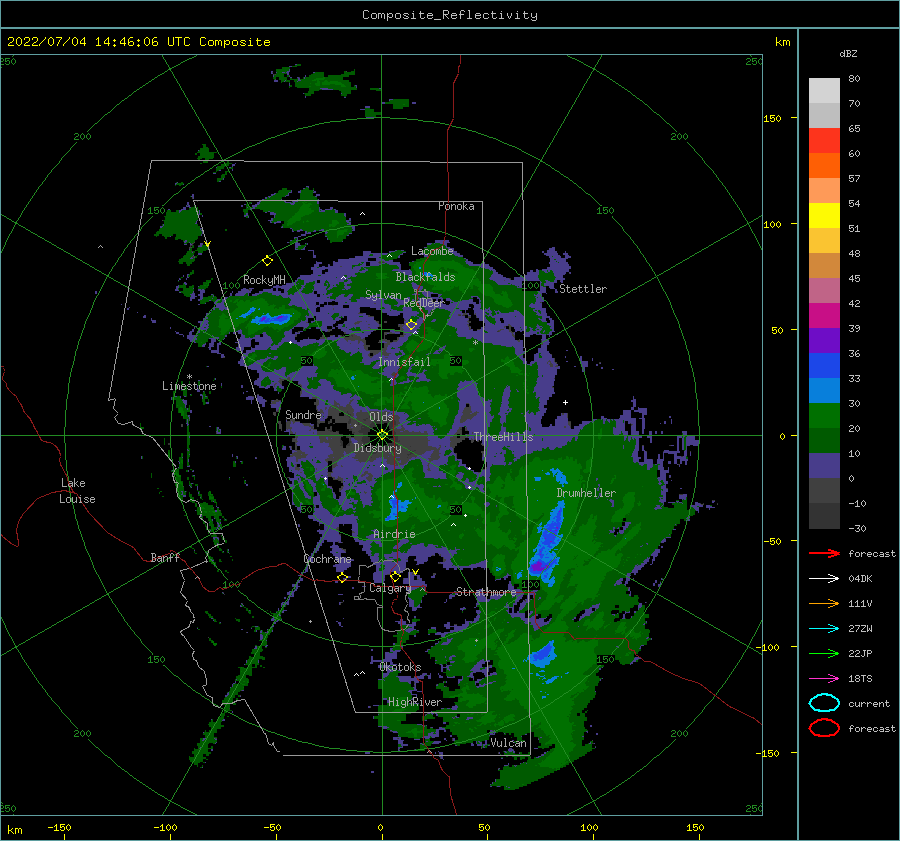Screen dimensions: 900x841
Task: Pick the slate-purple swatch below 10 dBZ
Action: point(824,465)
